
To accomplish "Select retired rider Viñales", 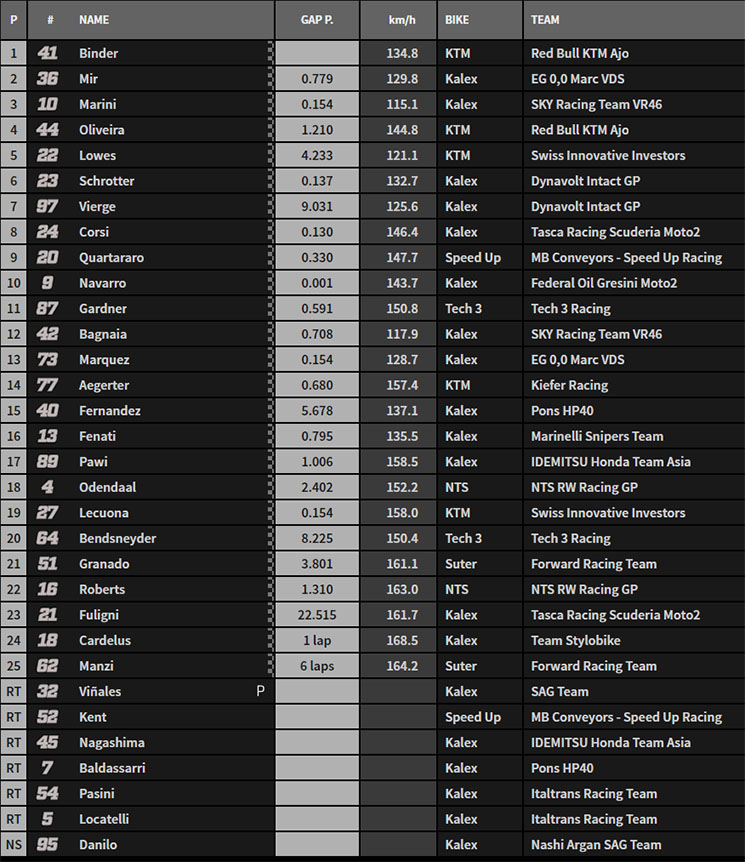I will pos(100,692).
